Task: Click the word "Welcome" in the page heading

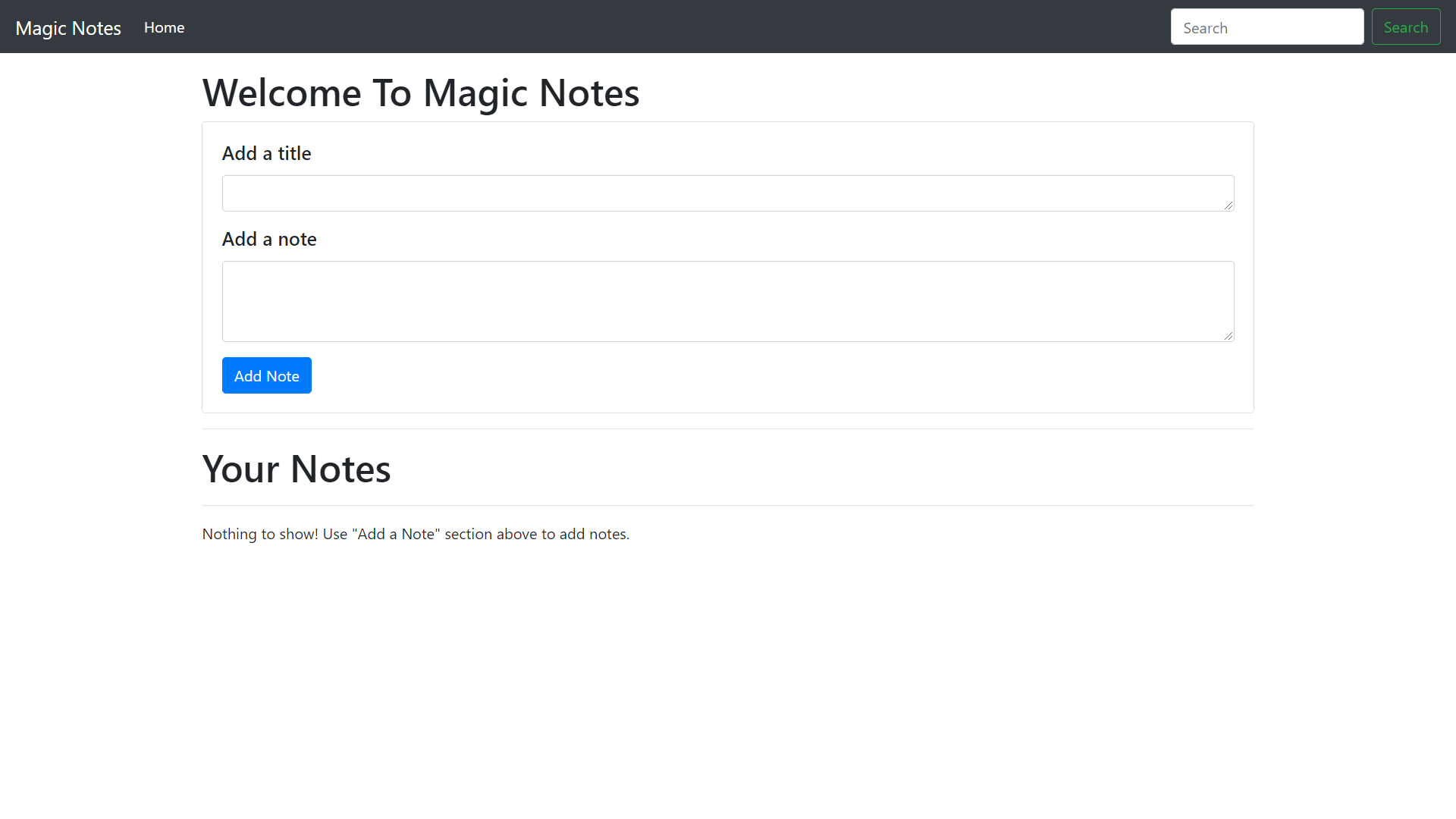Action: 281,93
